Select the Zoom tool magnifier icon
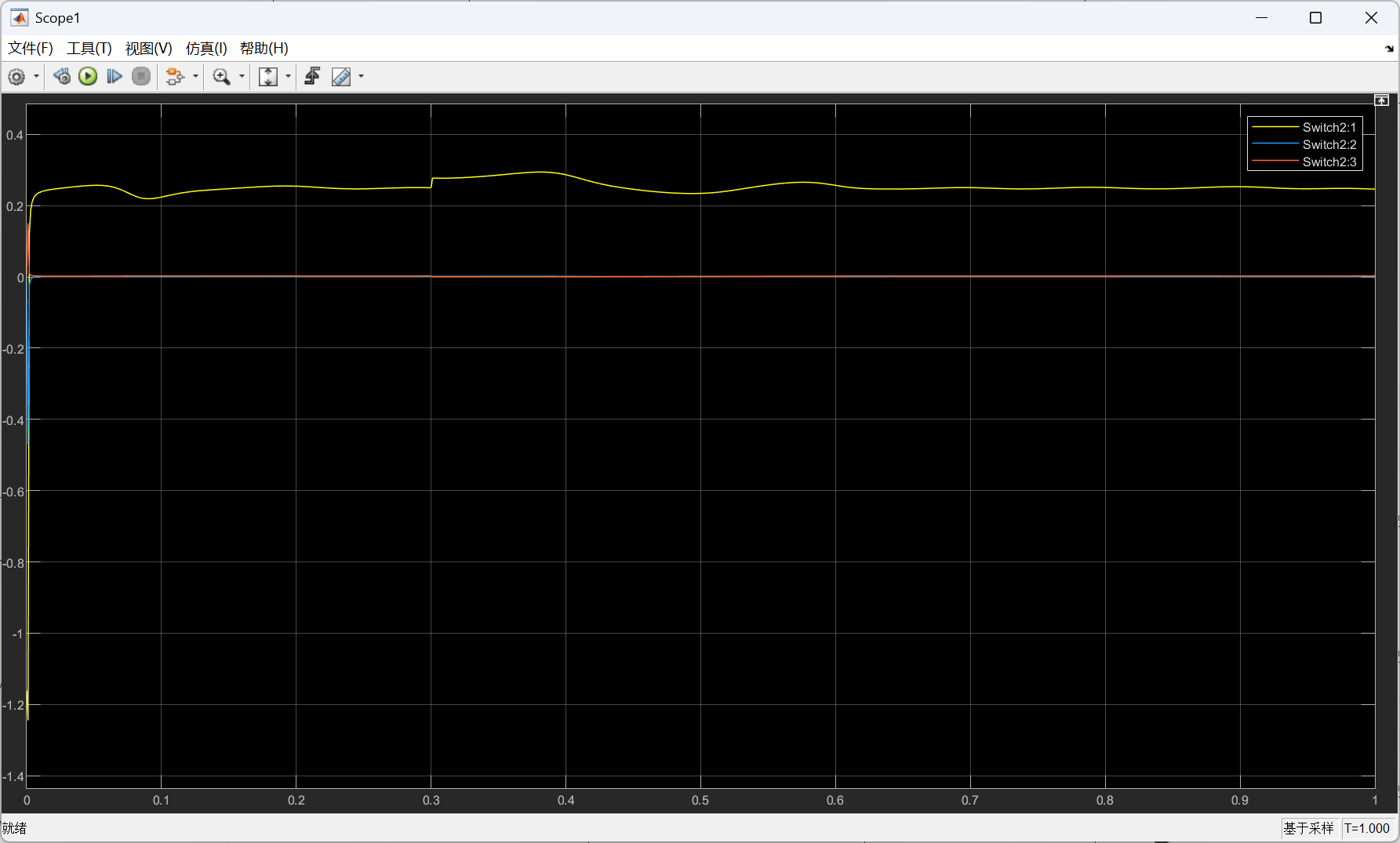The image size is (1400, 843). coord(222,77)
